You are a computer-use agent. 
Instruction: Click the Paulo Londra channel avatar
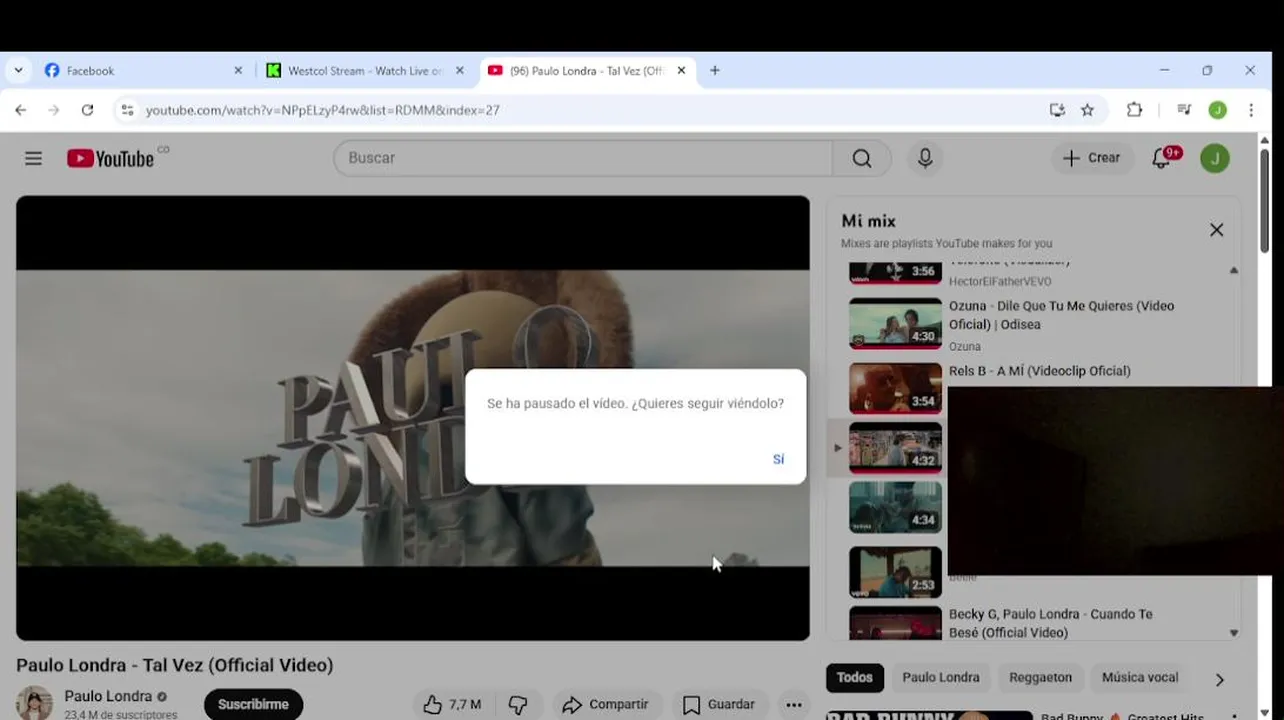point(34,704)
